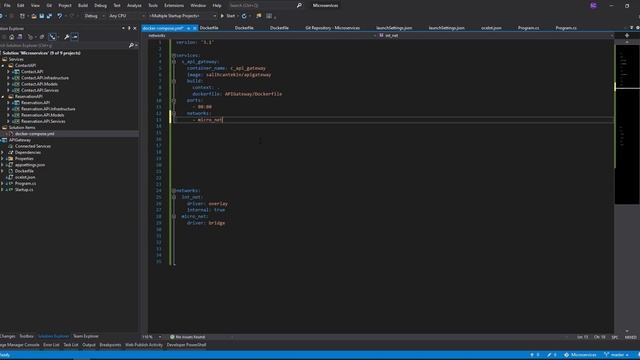
Task: Click the editor vertical scrollbar minimap
Action: (x=627, y=124)
